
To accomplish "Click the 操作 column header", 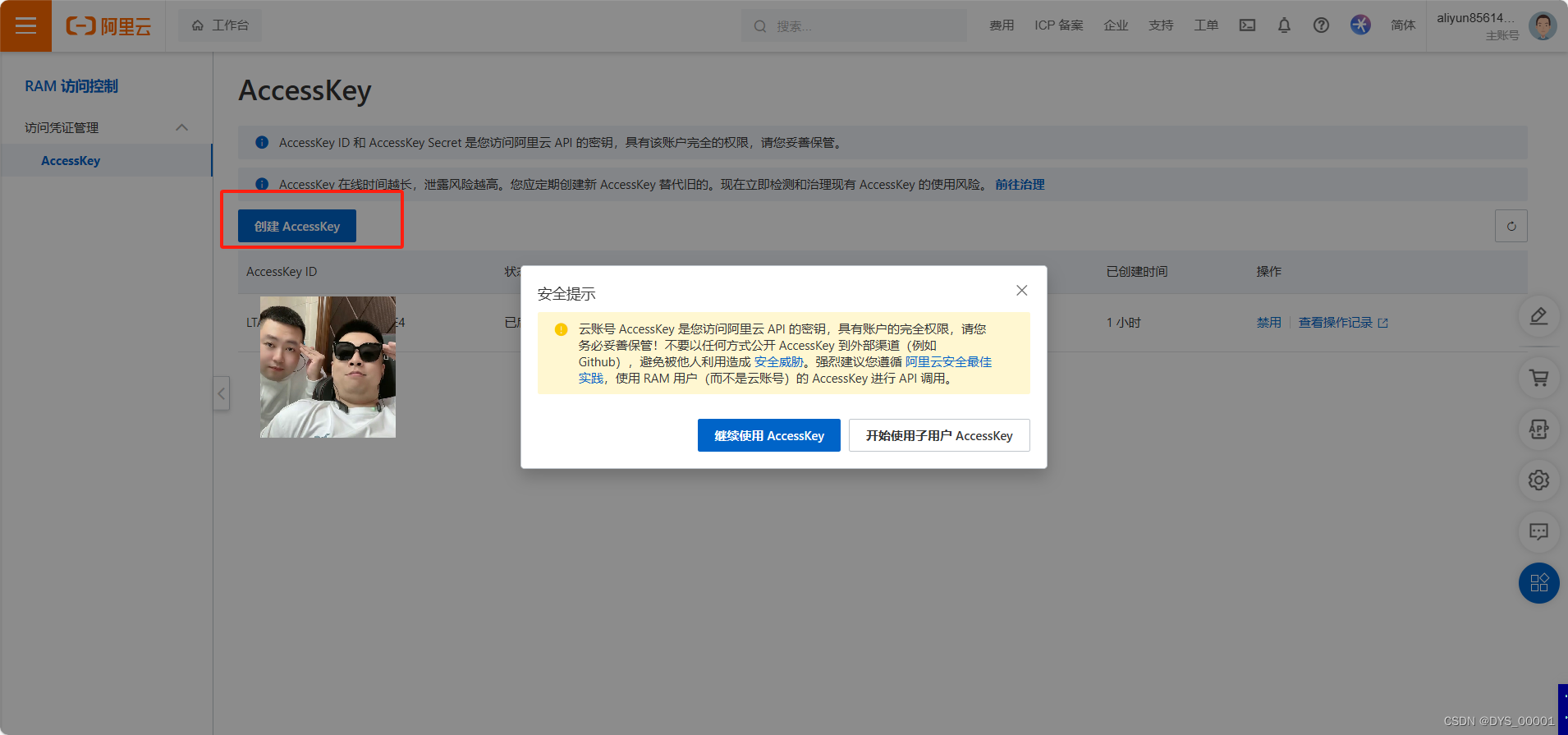I will tap(1268, 272).
